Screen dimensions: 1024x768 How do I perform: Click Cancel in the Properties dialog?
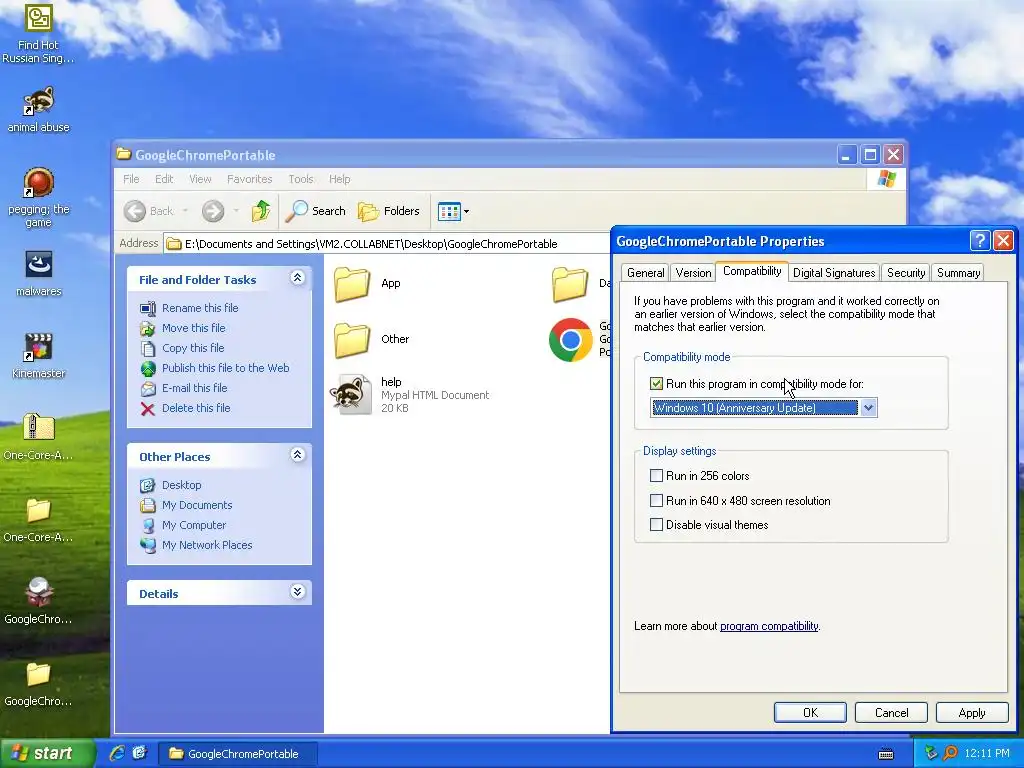(x=891, y=712)
